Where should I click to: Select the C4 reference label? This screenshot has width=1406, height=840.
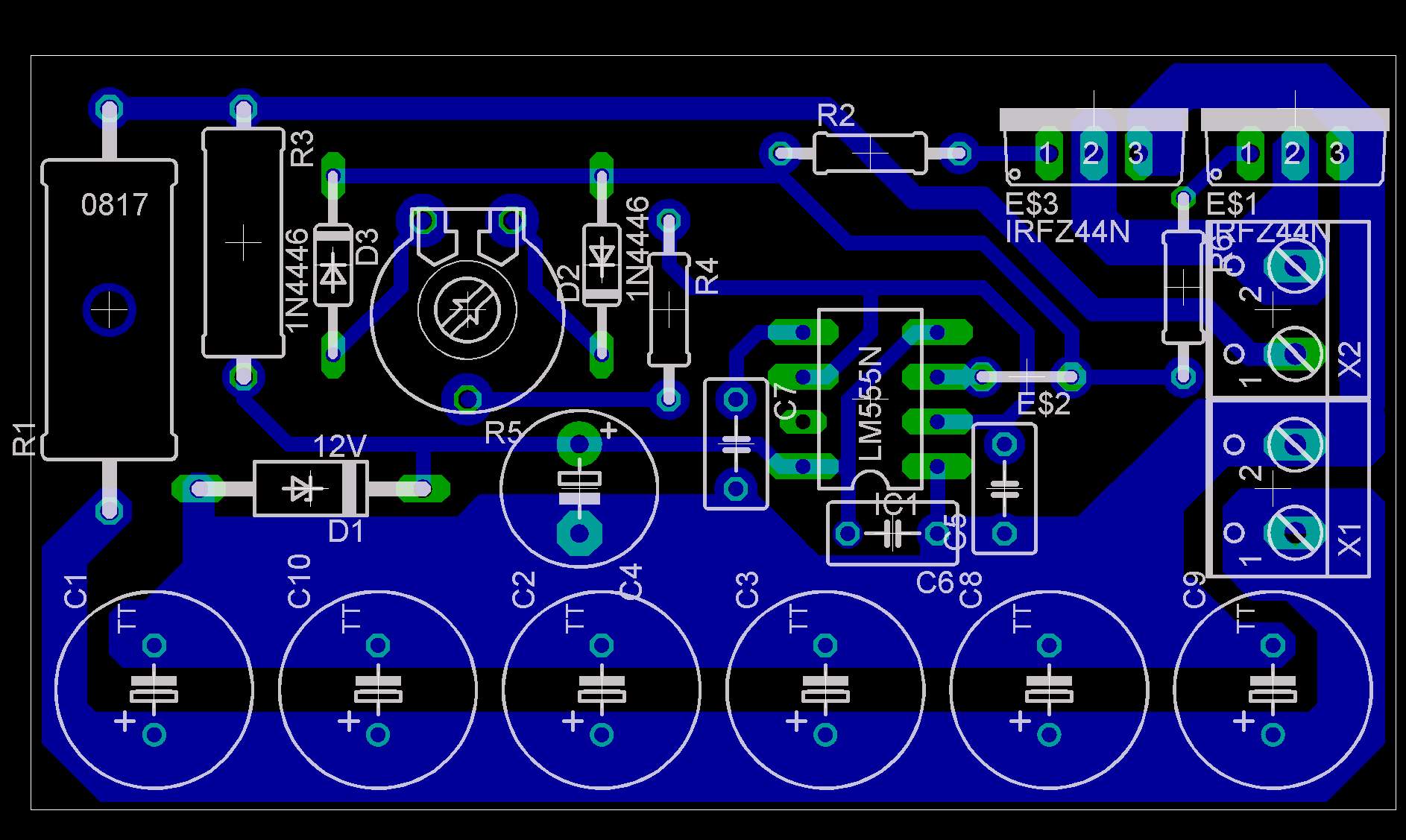[631, 581]
